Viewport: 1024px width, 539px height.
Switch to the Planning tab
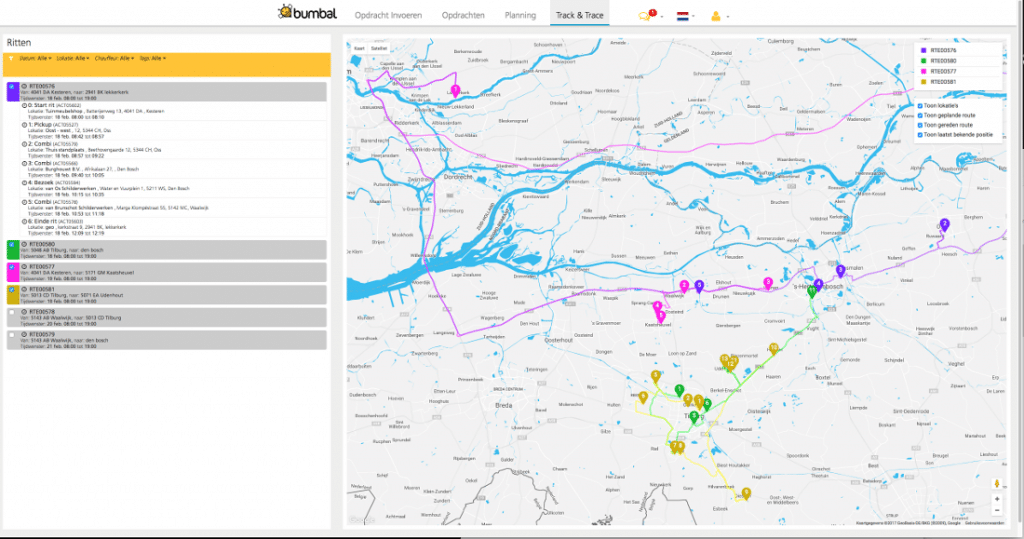(520, 16)
